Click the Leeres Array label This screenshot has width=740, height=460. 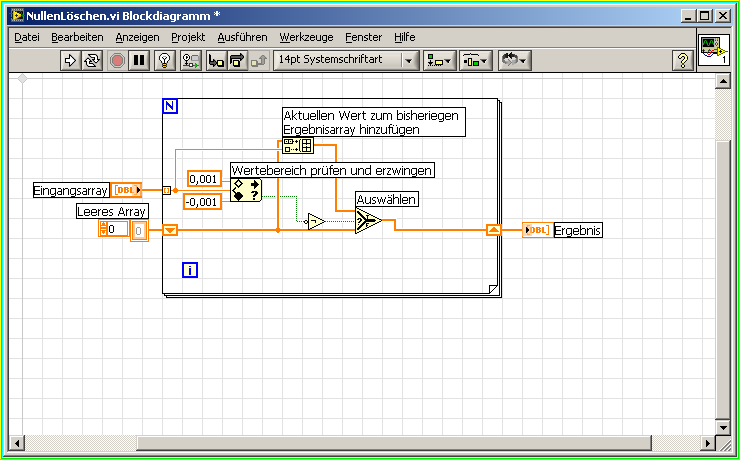click(x=112, y=211)
